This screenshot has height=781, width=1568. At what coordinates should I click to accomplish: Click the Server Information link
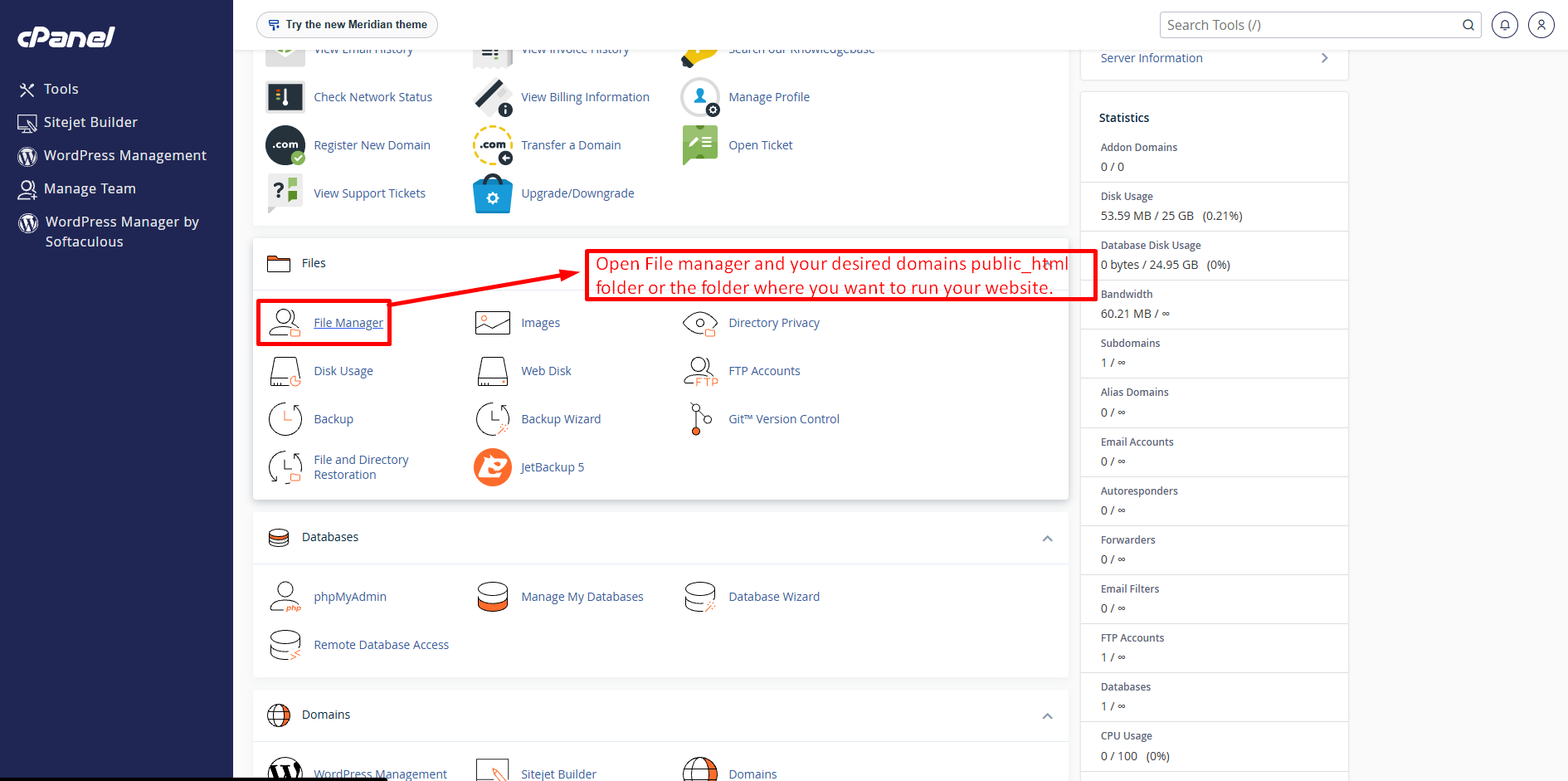[1152, 58]
